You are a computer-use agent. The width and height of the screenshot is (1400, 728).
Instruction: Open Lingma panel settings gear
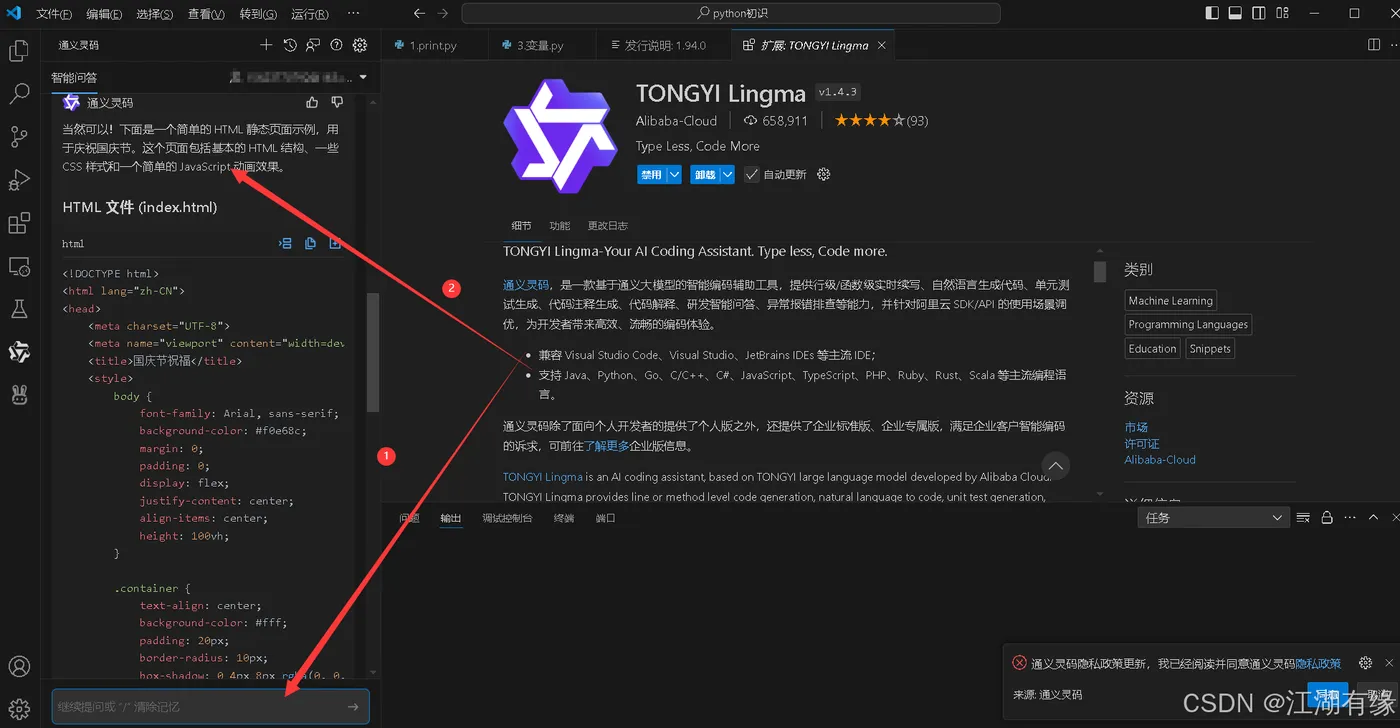[360, 45]
